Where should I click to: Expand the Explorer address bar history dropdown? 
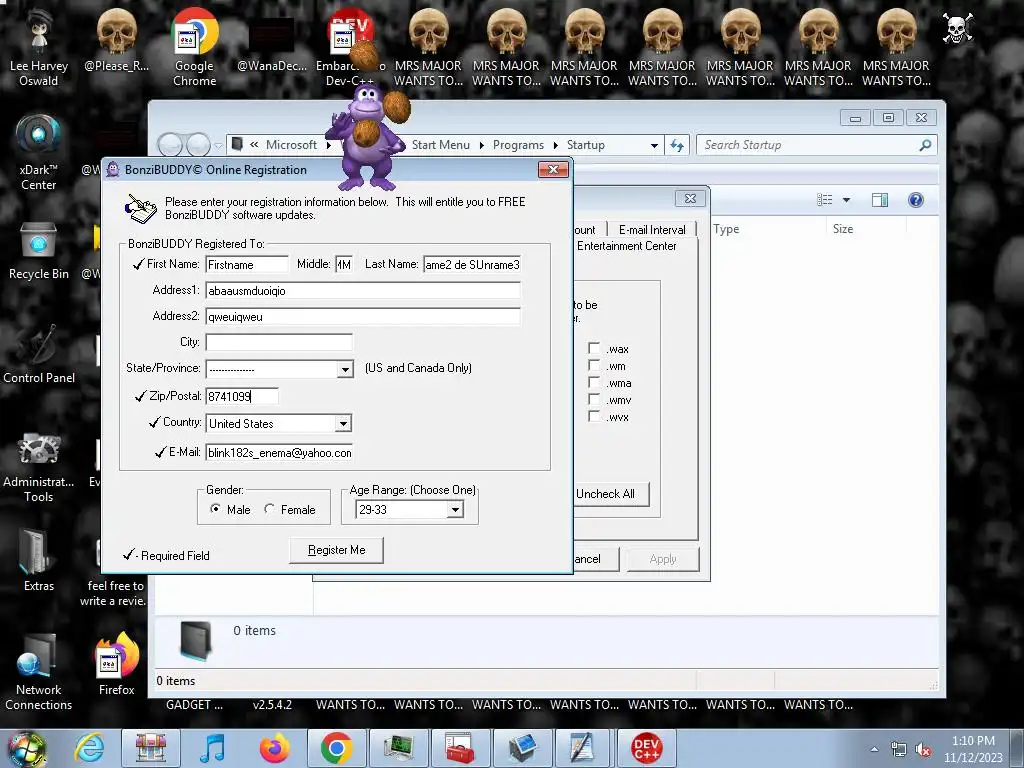[654, 145]
